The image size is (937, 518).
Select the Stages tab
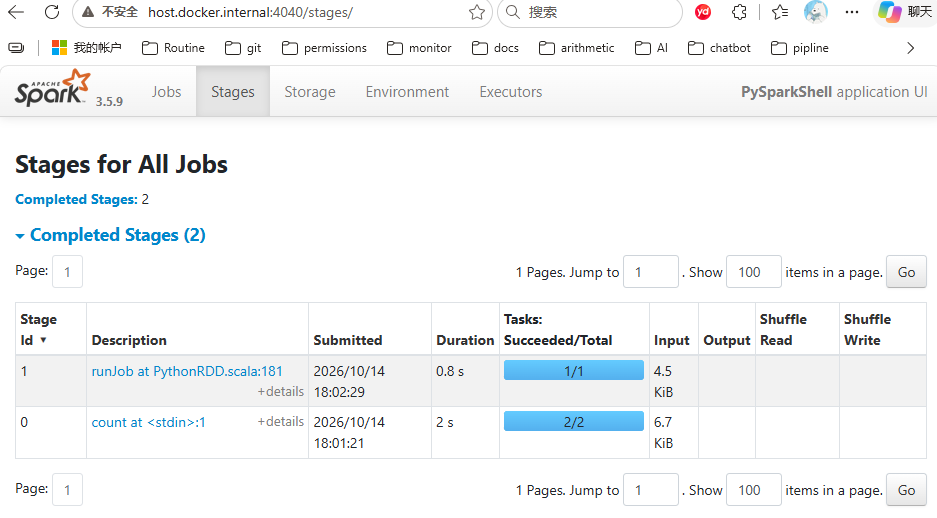coord(232,91)
